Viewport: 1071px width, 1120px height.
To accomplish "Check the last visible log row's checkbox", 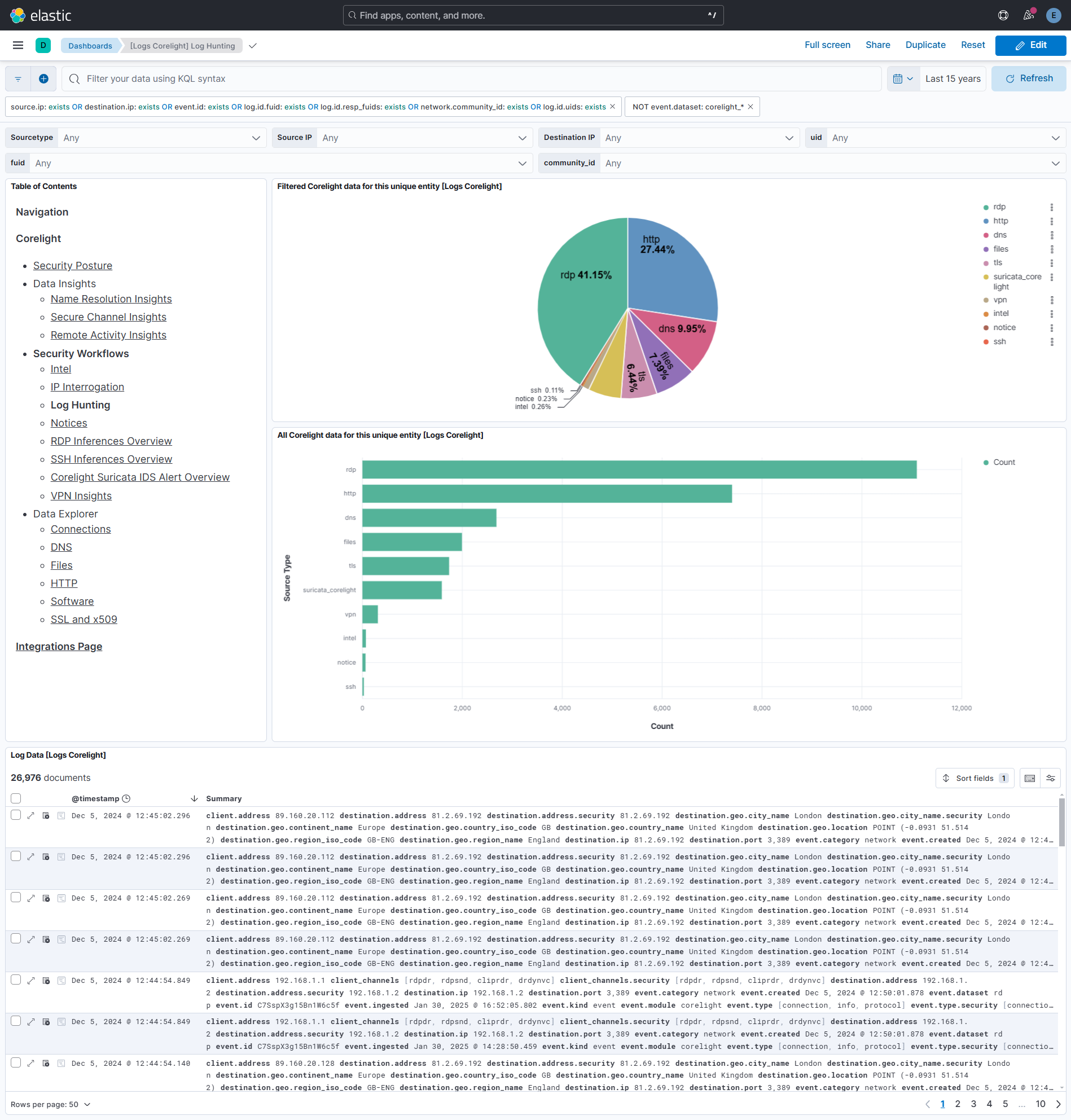I will click(x=15, y=1063).
